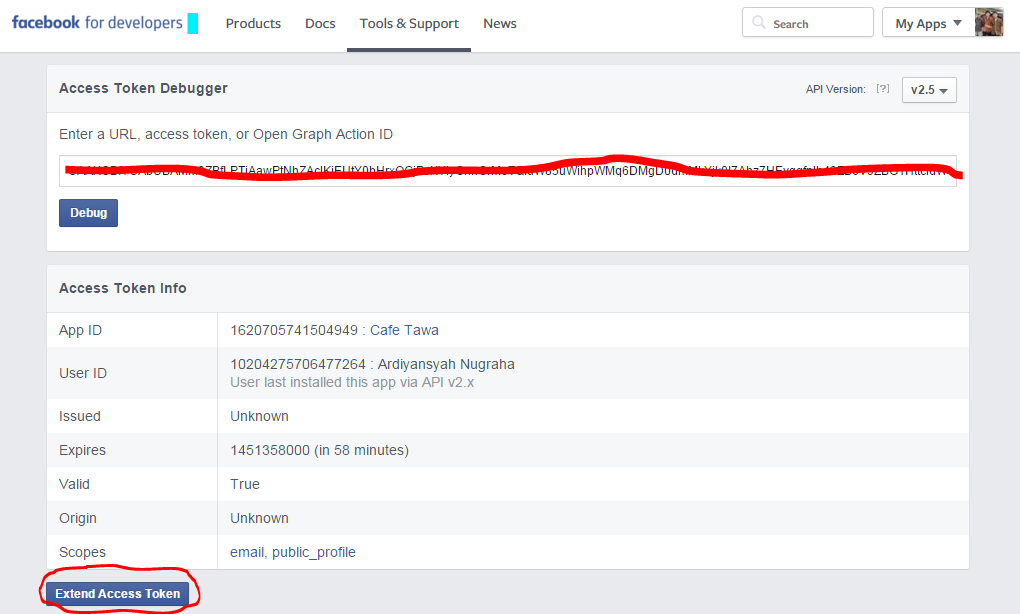Click the Scopes row label

pyautogui.click(x=82, y=552)
